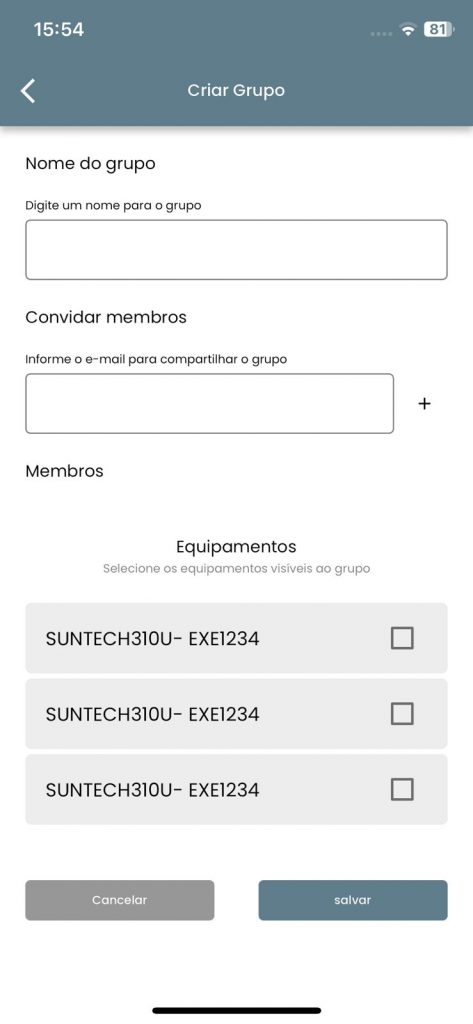Screen dimensions: 473x1024
Task: Click the Cancelar button
Action: pyautogui.click(x=120, y=900)
